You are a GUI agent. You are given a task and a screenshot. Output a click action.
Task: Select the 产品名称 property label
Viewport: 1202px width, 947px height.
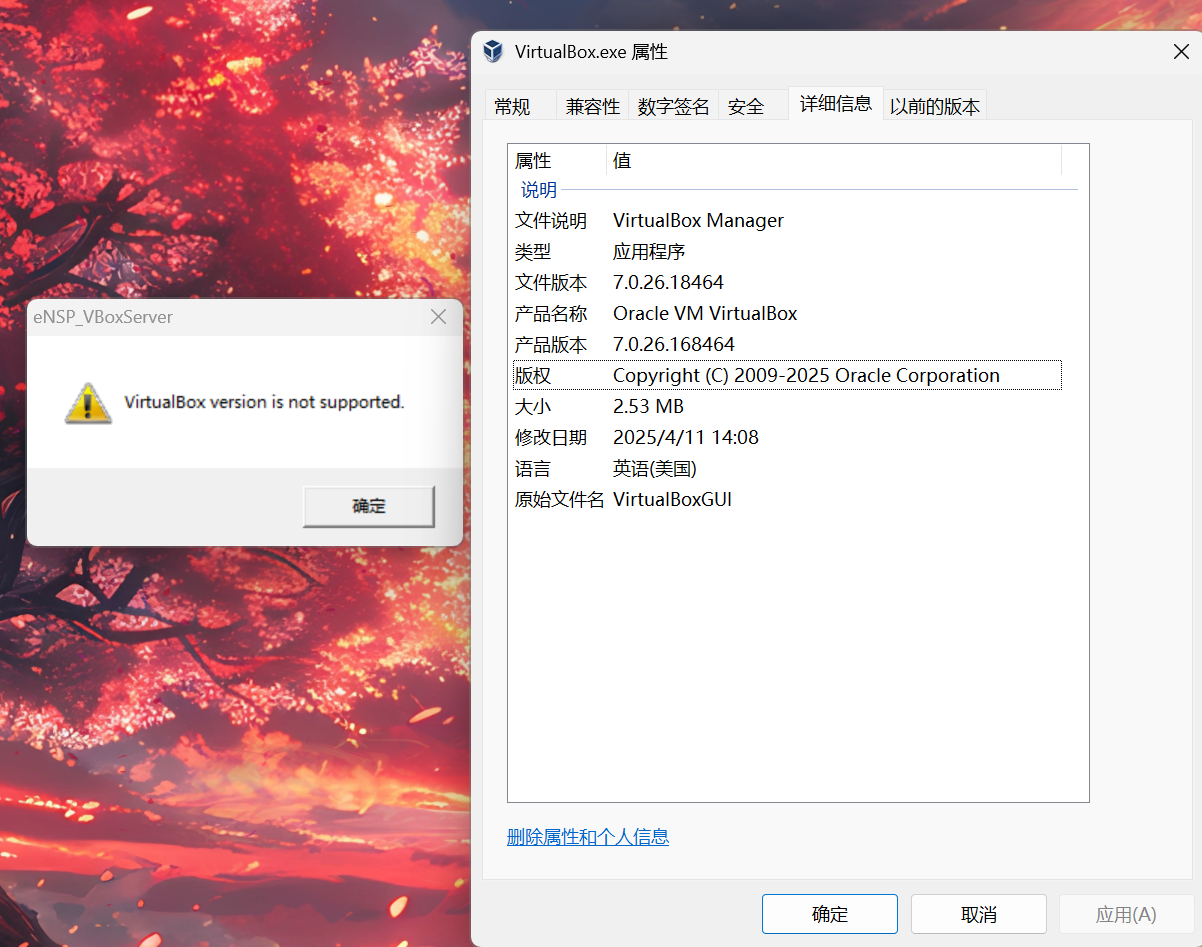click(551, 313)
